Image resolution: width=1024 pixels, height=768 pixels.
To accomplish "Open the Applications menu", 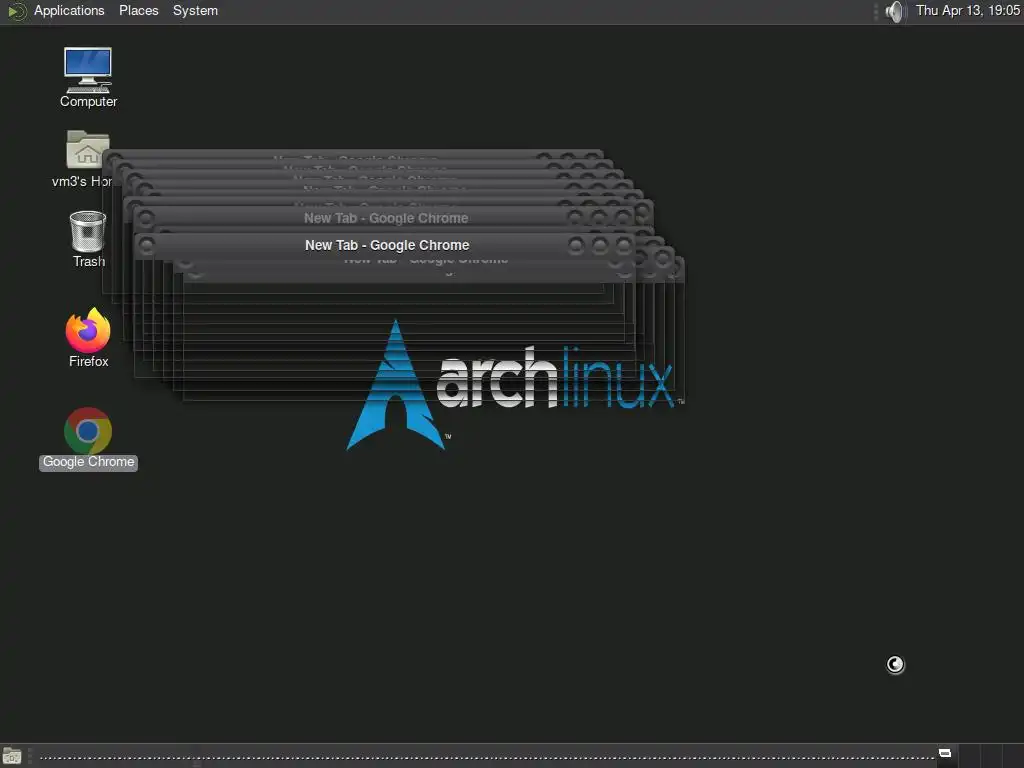I will (x=69, y=10).
